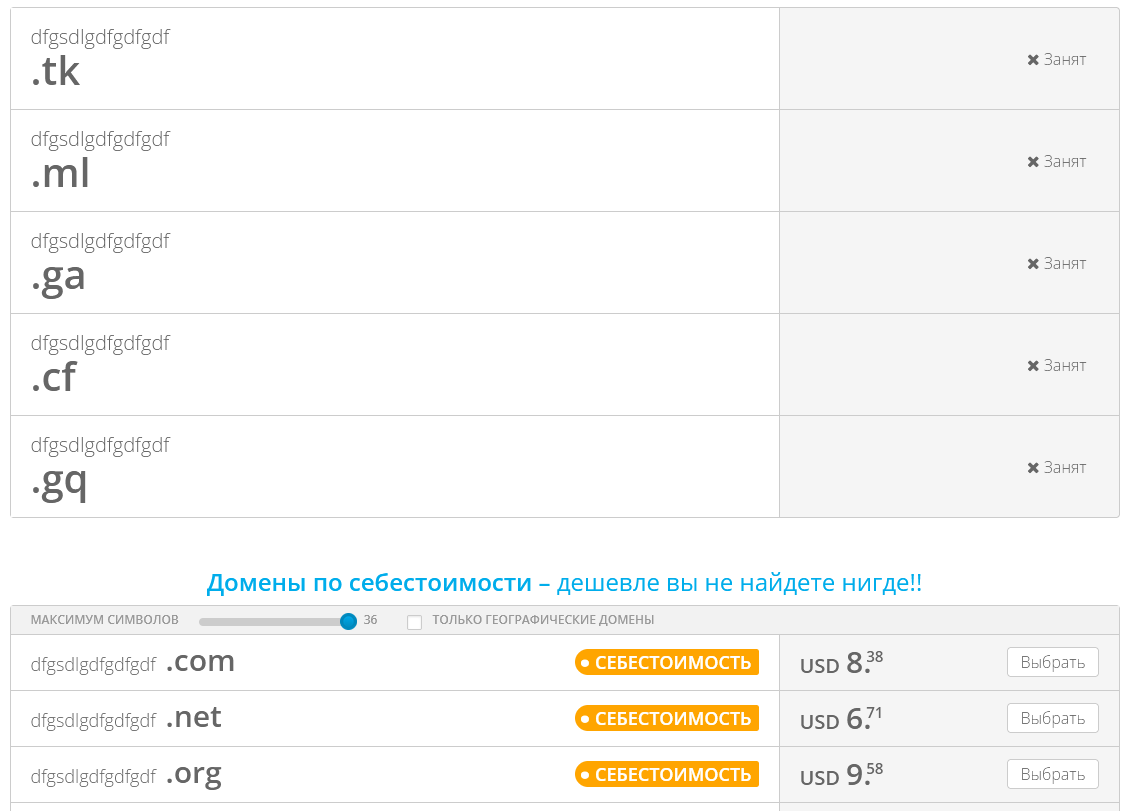Viewport: 1137px width, 811px height.
Task: Click the maximum characters slider handle
Action: (x=348, y=621)
